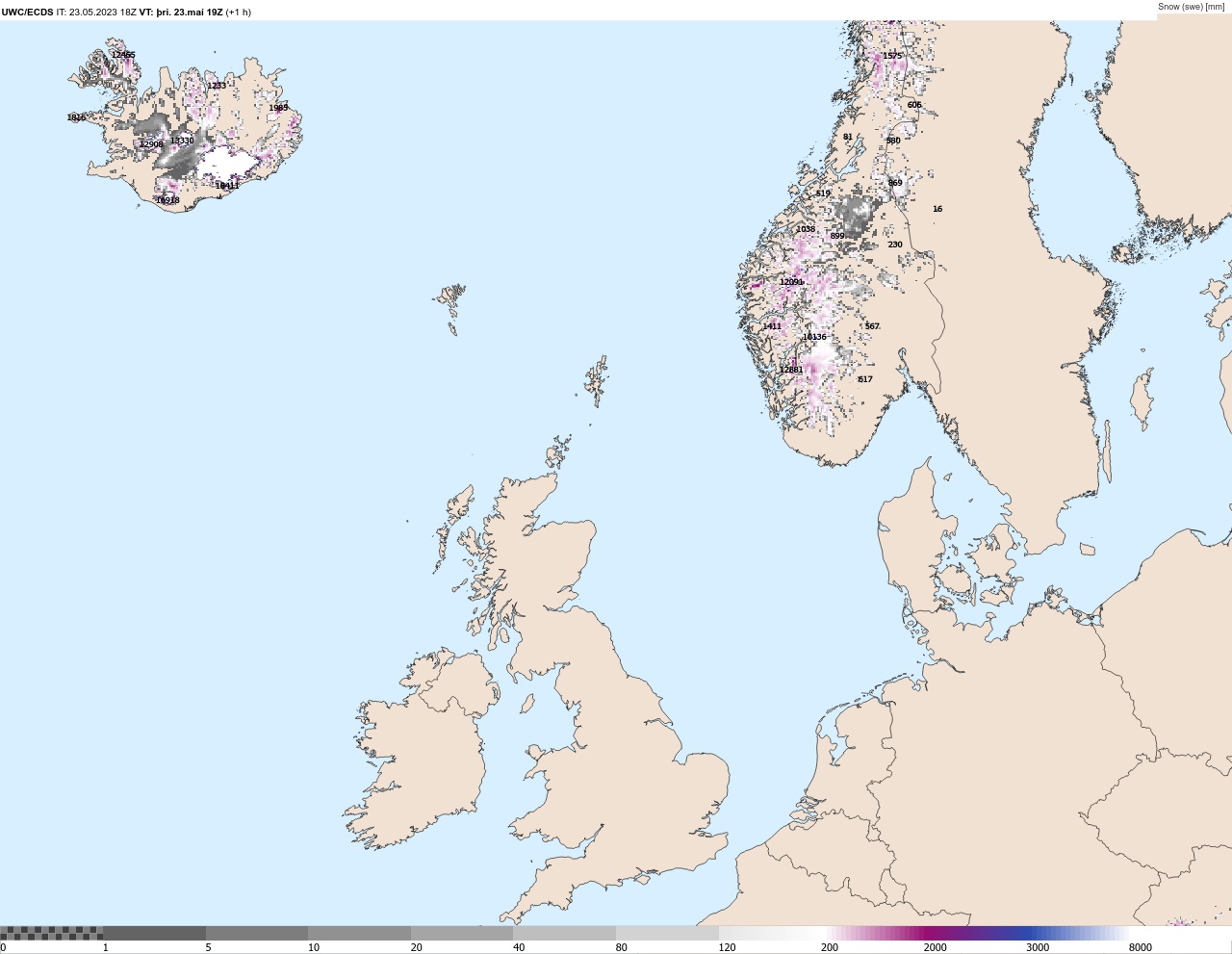Image resolution: width=1232 pixels, height=954 pixels.
Task: Click the 1038 snow value label
Action: point(806,229)
